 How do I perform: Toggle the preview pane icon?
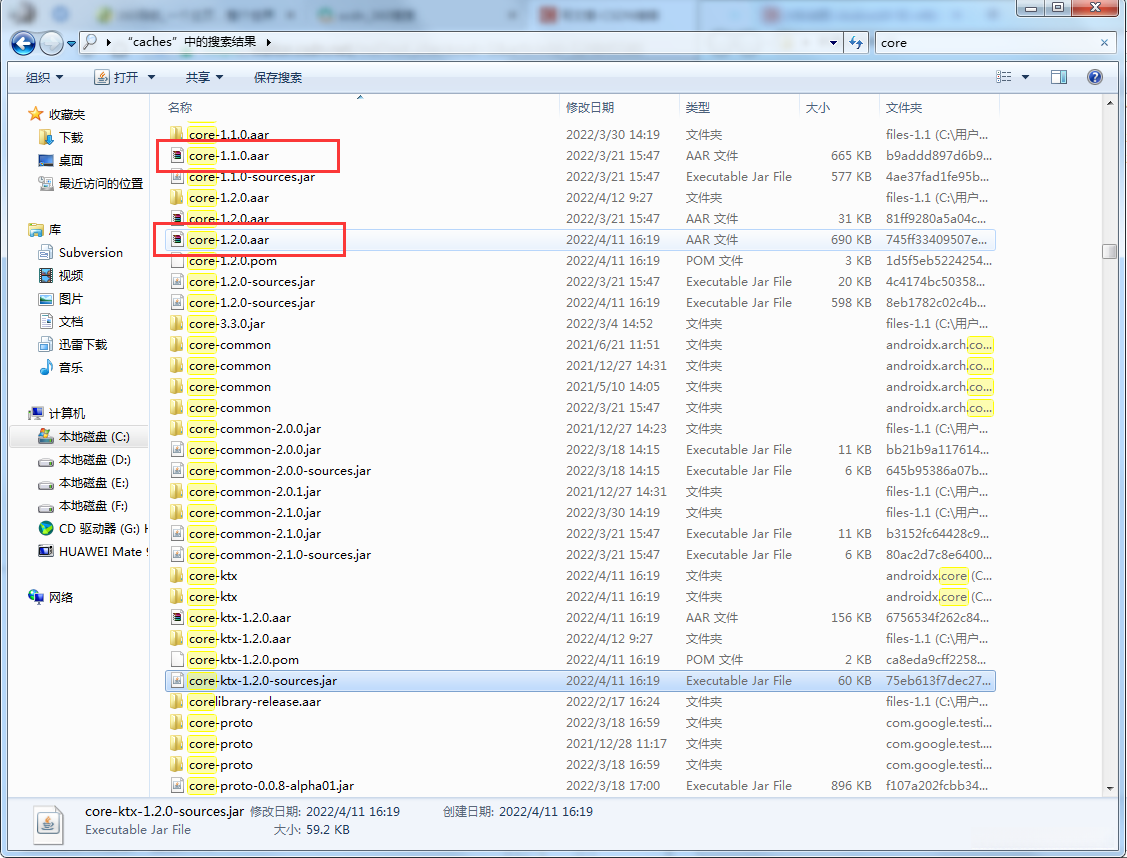point(1059,77)
